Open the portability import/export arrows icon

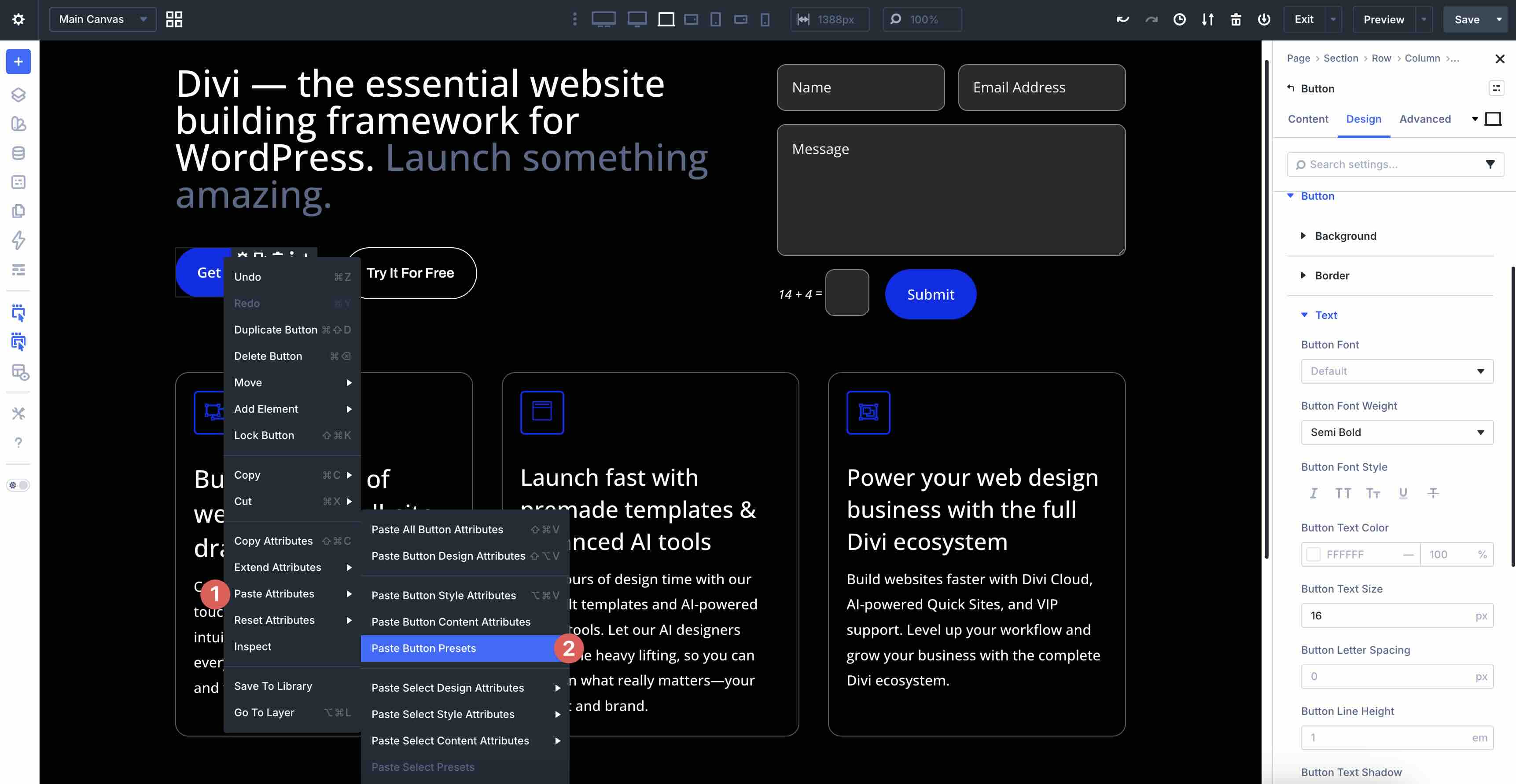pyautogui.click(x=1207, y=19)
